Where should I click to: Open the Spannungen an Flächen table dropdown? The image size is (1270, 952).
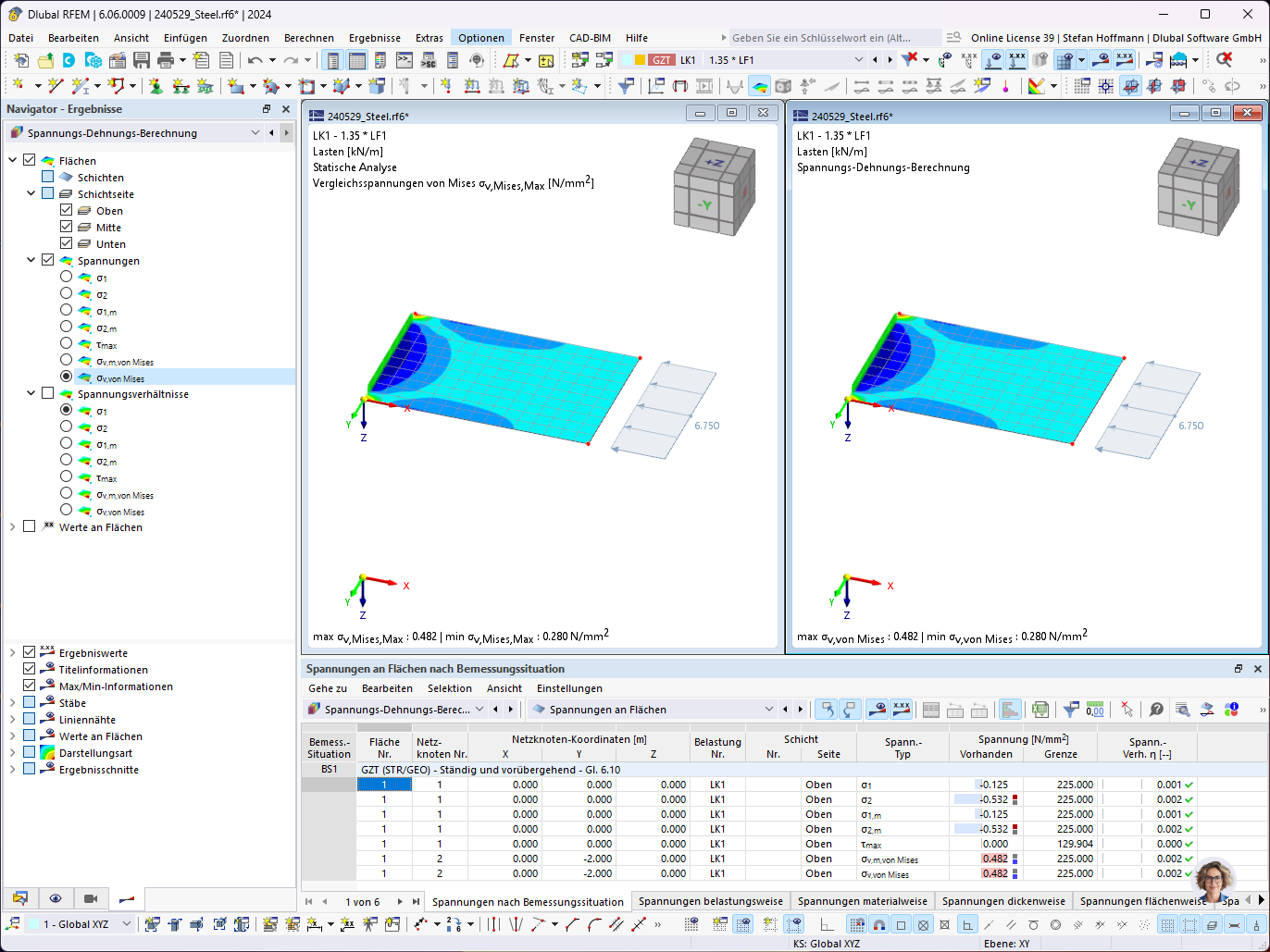768,710
